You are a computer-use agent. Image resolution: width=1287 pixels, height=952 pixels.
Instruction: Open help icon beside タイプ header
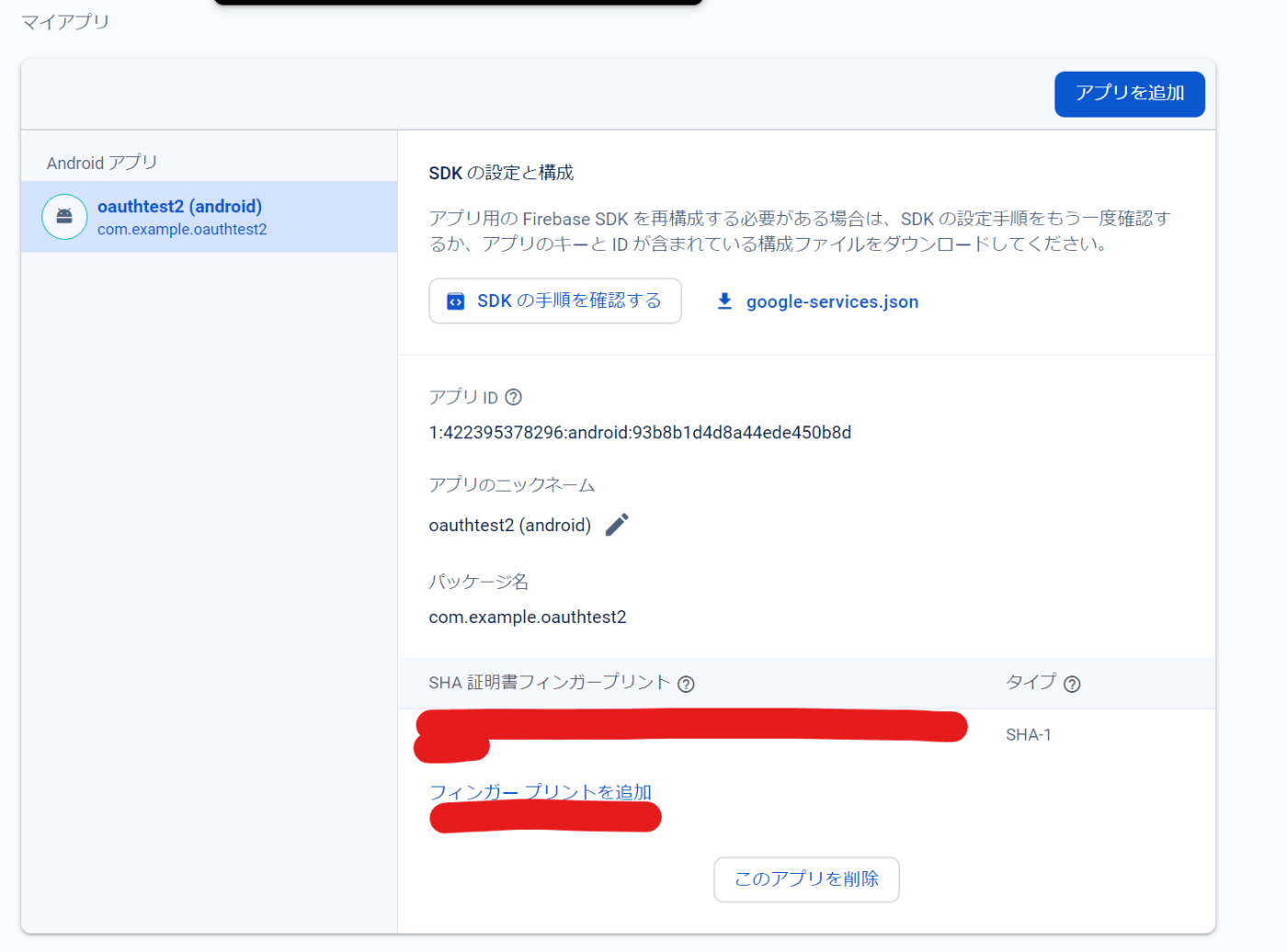pyautogui.click(x=1072, y=684)
